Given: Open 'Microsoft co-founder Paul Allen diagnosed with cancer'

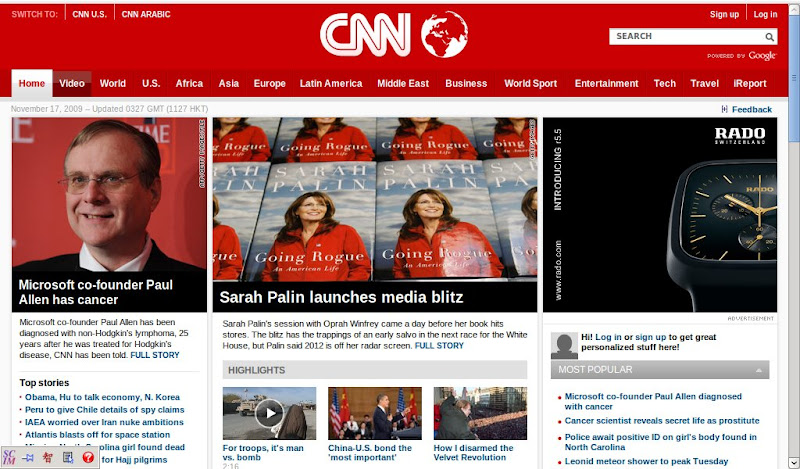Looking at the screenshot, I should coord(653,401).
